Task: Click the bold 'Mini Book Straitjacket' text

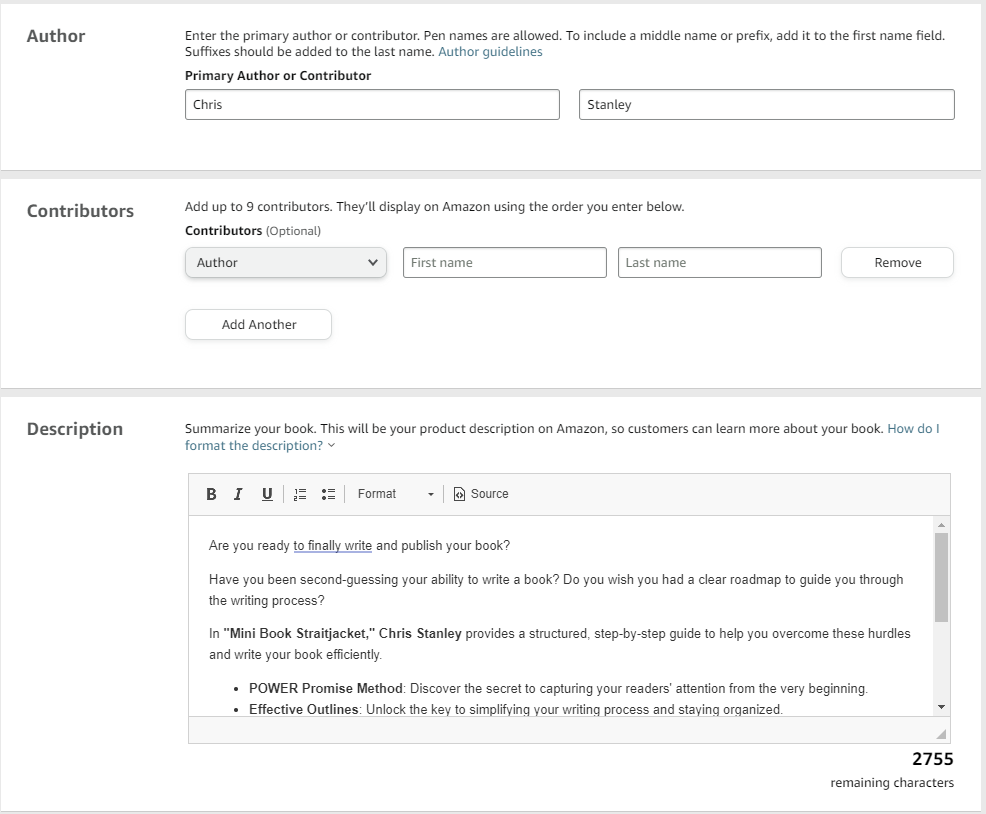Action: (299, 633)
